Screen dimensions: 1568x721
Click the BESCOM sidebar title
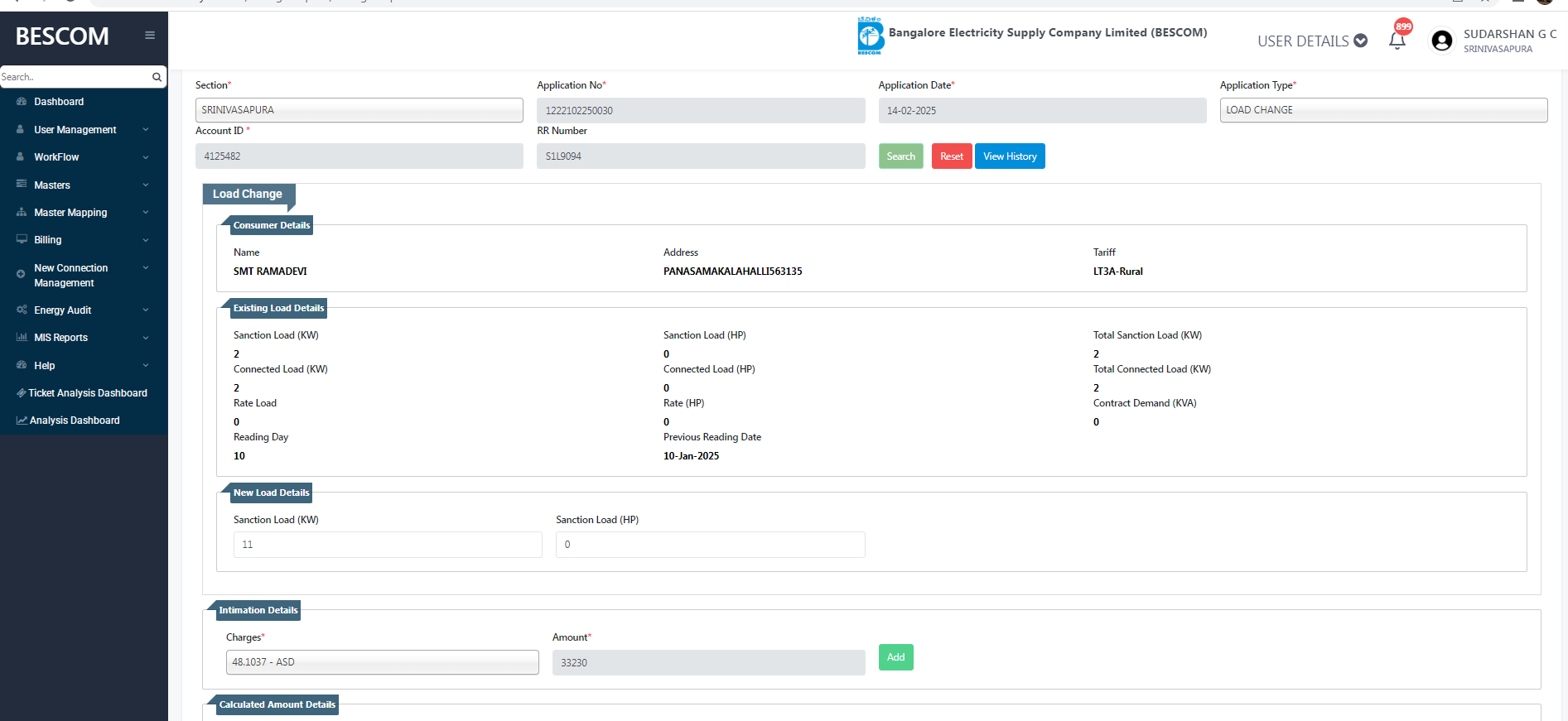(62, 36)
